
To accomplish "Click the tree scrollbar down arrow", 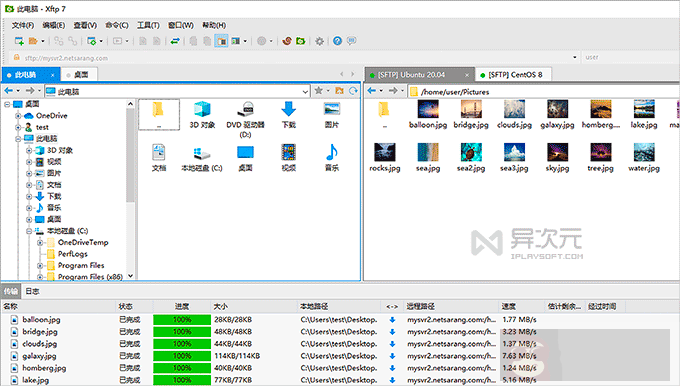I will pos(131,276).
